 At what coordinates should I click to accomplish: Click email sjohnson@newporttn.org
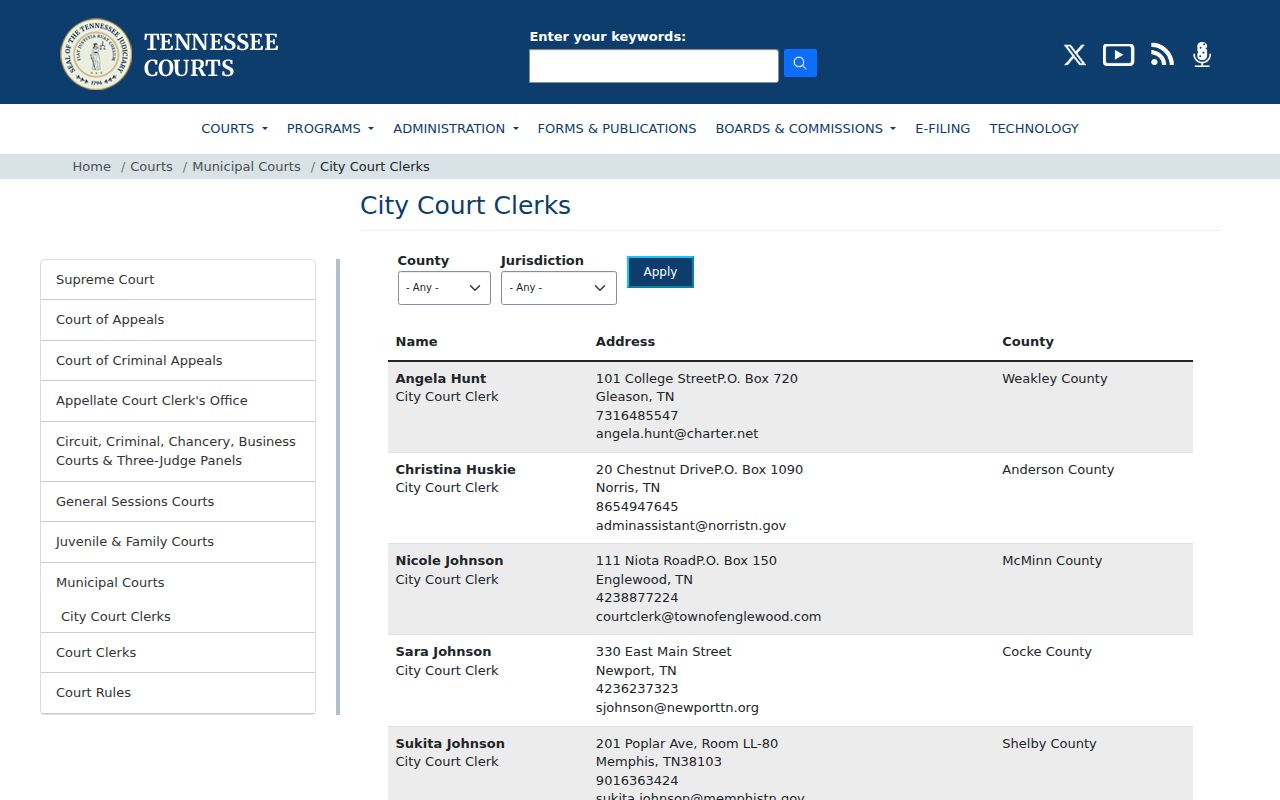pyautogui.click(x=677, y=708)
